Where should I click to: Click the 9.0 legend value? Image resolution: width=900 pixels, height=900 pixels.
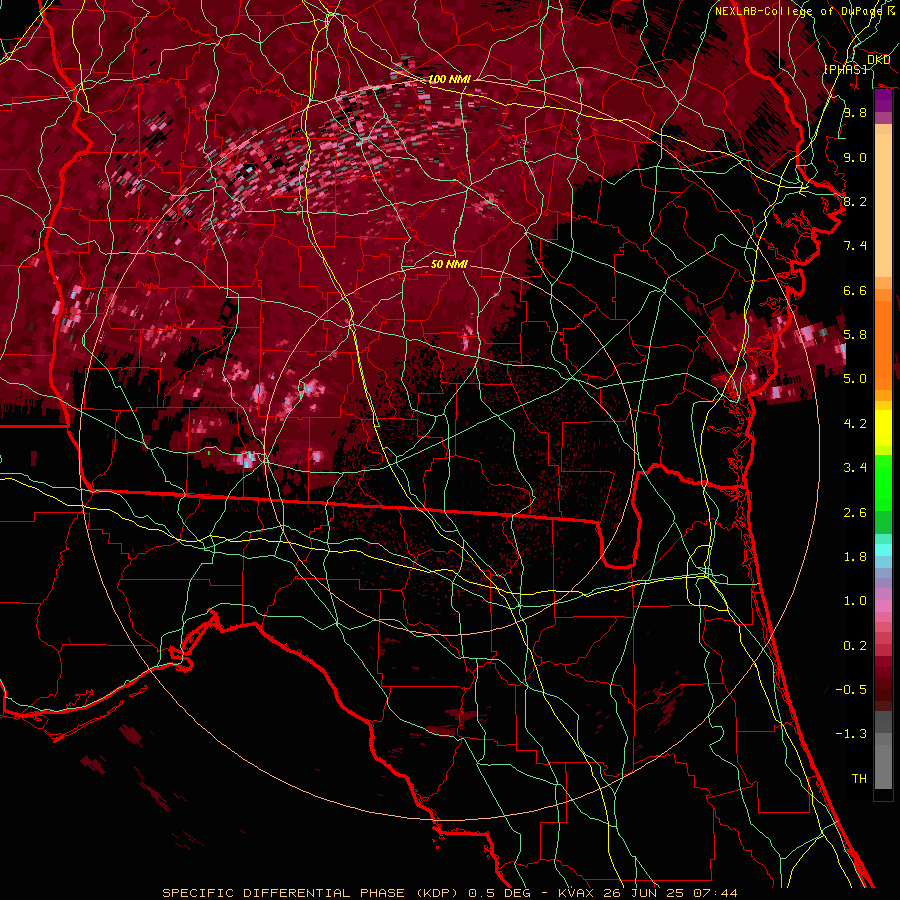point(855,157)
